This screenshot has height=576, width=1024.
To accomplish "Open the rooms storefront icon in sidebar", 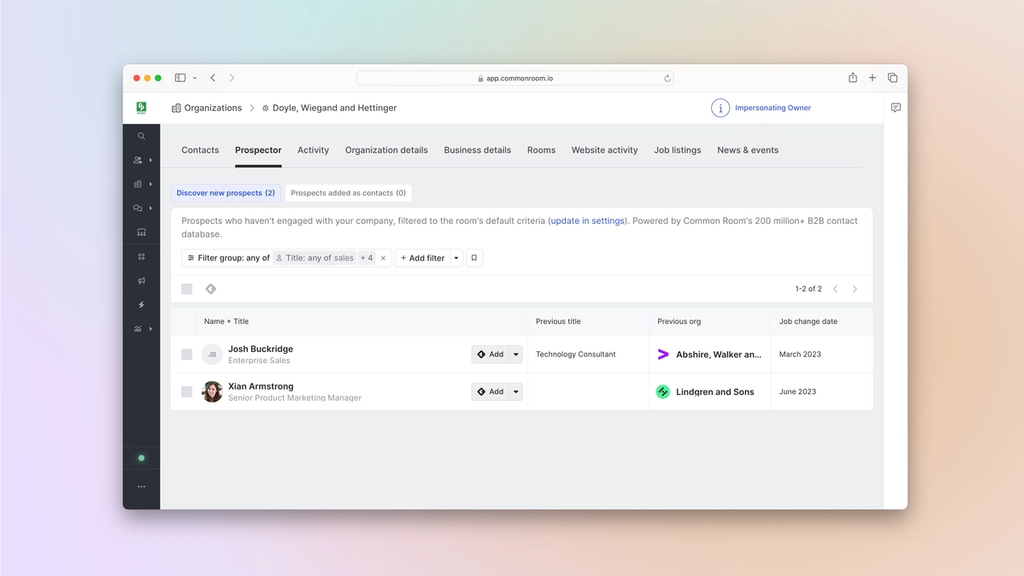I will (x=141, y=232).
